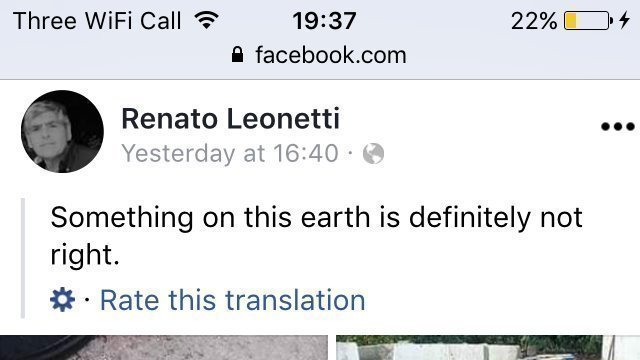Tap the translated post text

[316, 236]
